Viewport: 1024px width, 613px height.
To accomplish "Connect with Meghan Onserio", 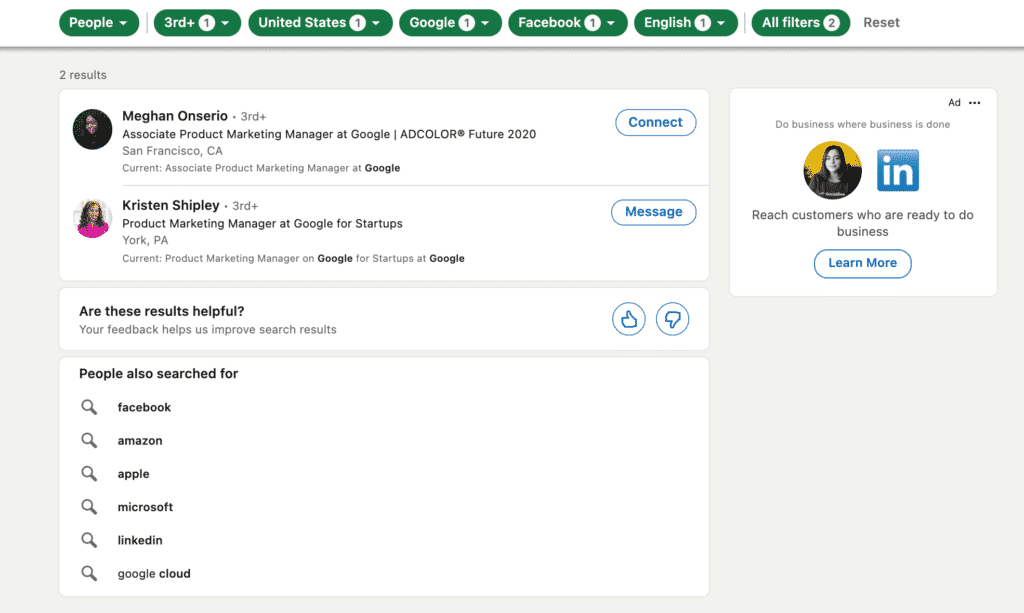I will click(x=655, y=123).
